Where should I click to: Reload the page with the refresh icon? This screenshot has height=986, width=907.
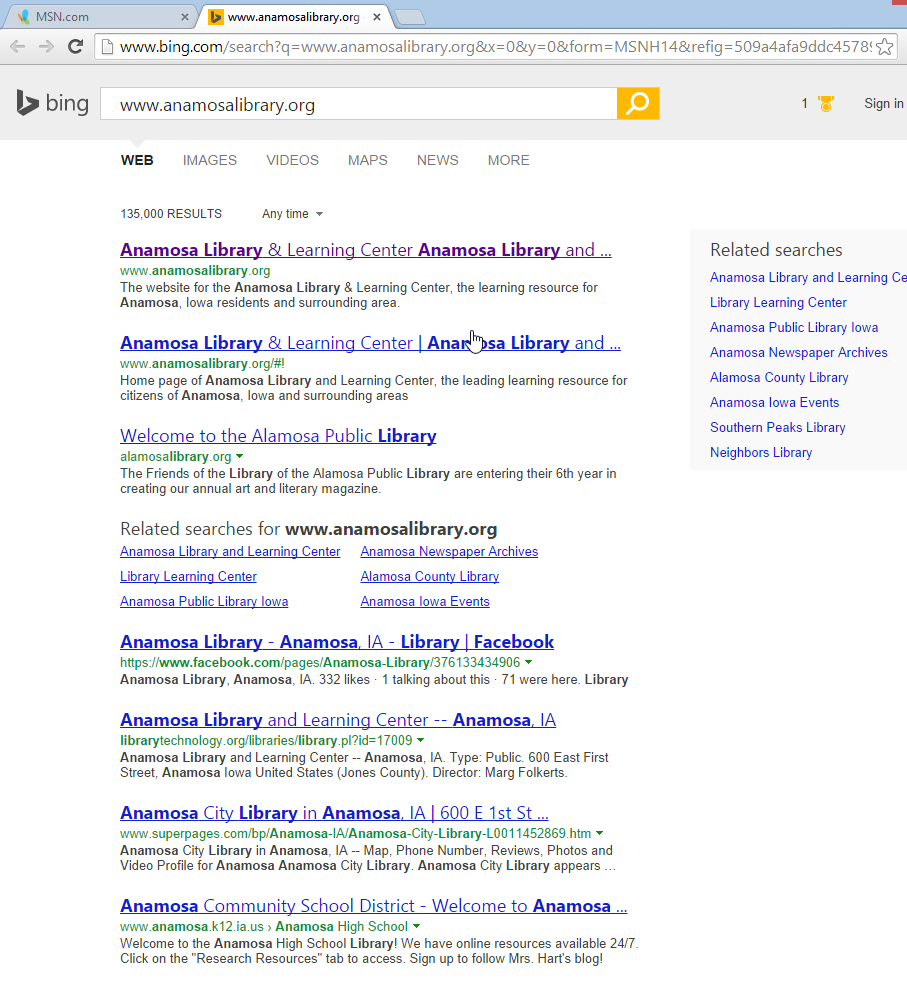click(75, 47)
